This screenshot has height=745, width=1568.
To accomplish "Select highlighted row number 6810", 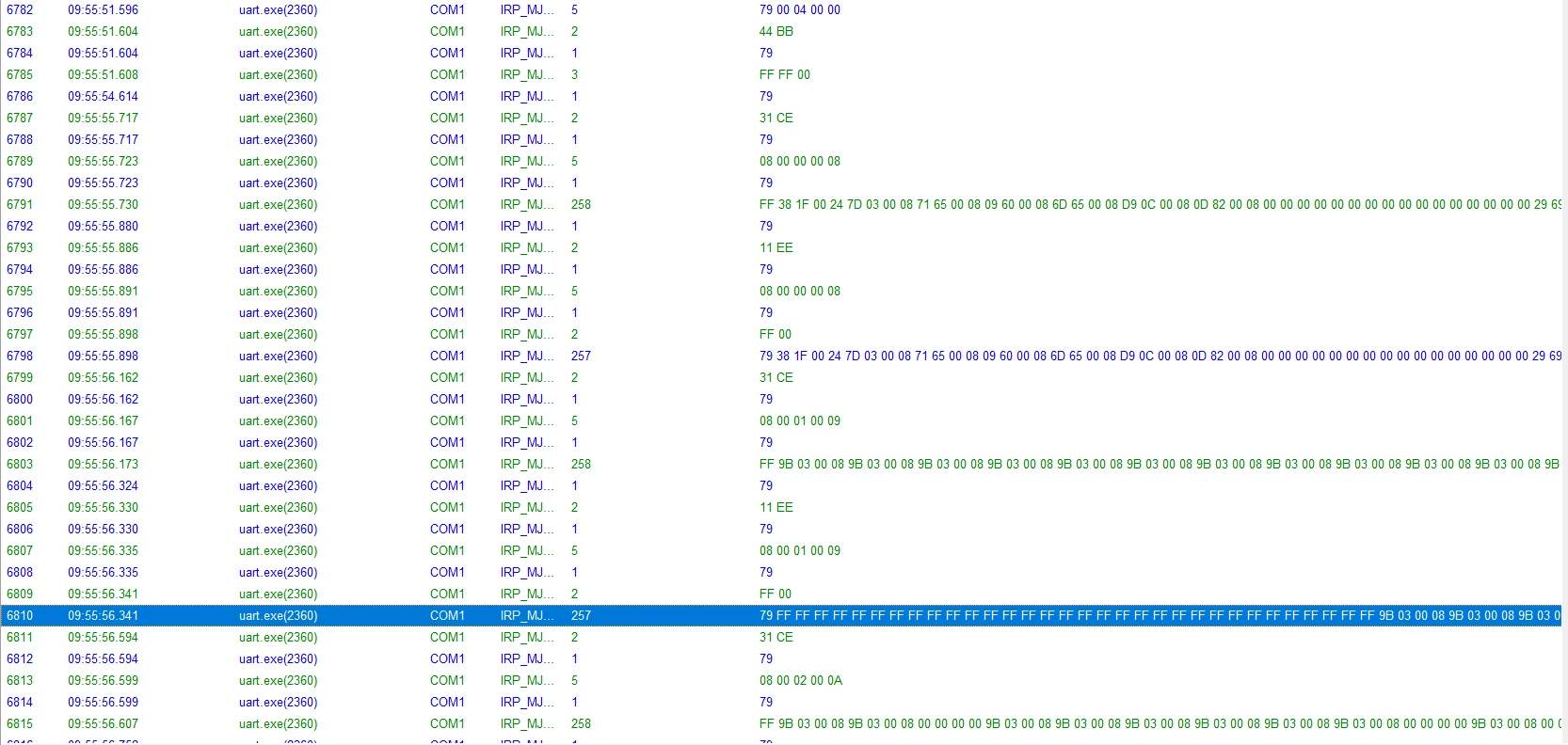I will 20,616.
